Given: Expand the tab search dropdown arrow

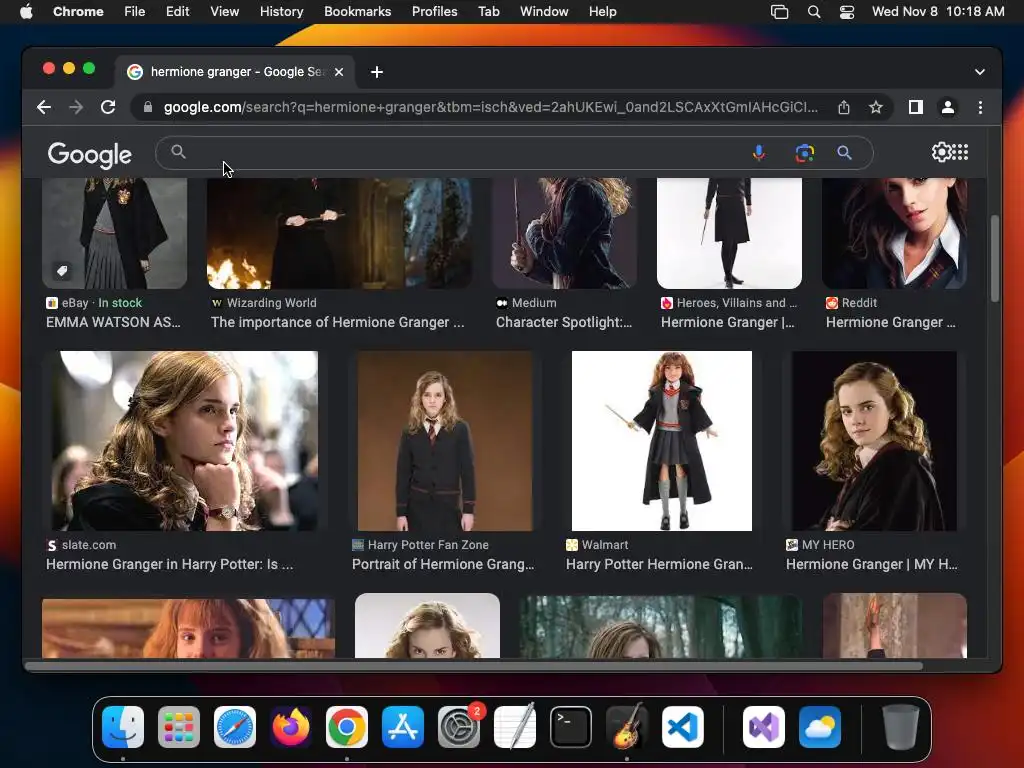Looking at the screenshot, I should click(980, 72).
